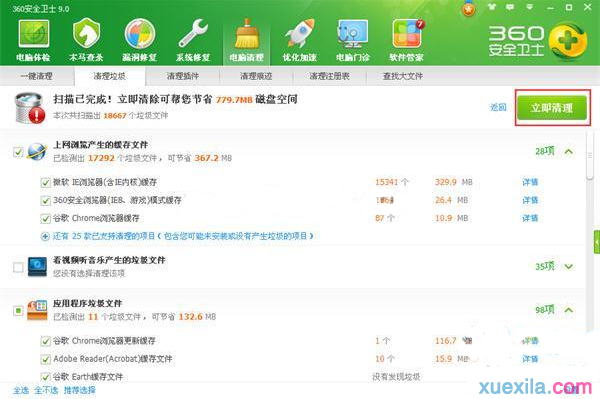Click 还有 25 款已支持清理的项目 link

pyautogui.click(x=183, y=236)
